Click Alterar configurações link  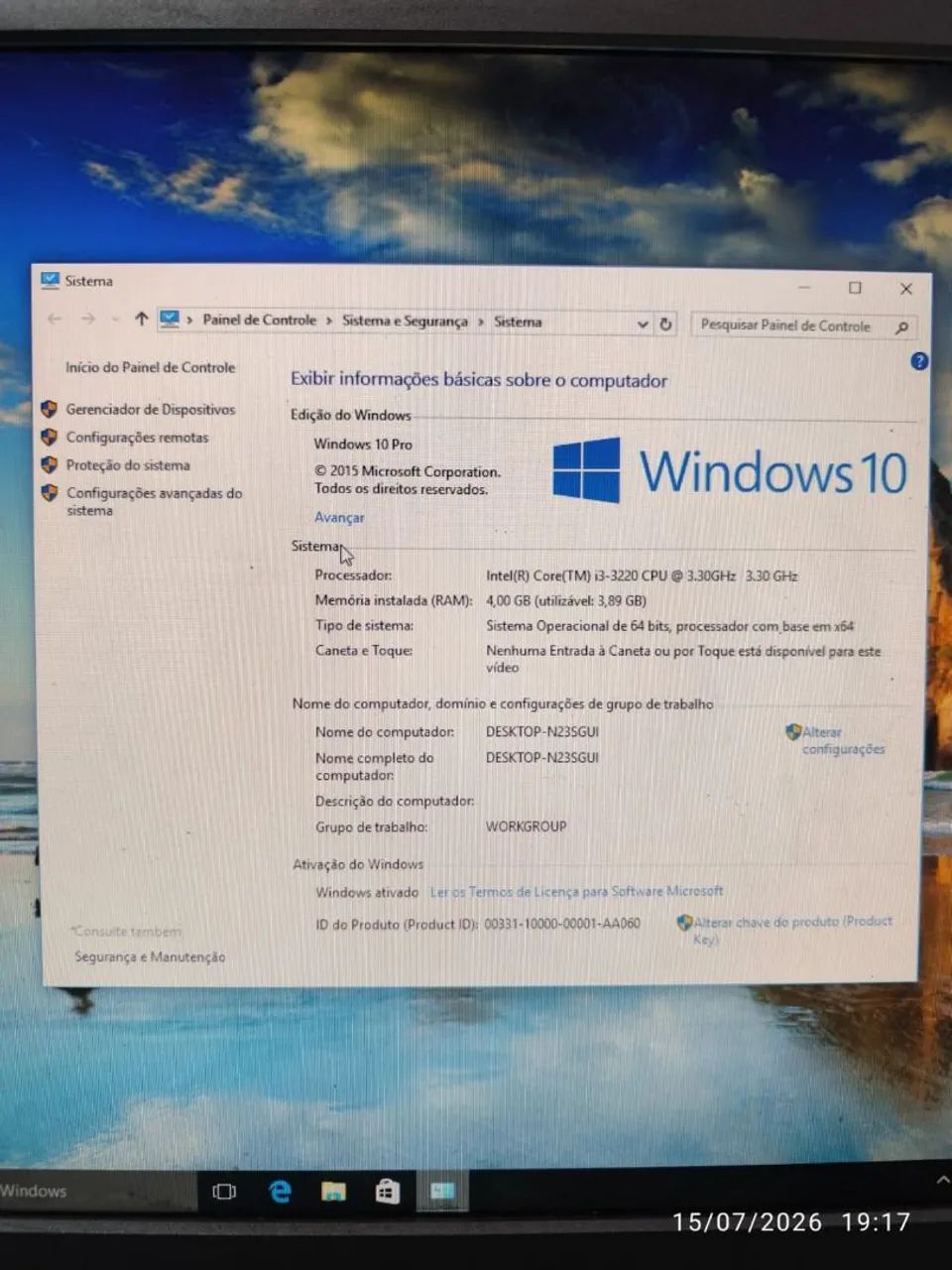click(843, 740)
